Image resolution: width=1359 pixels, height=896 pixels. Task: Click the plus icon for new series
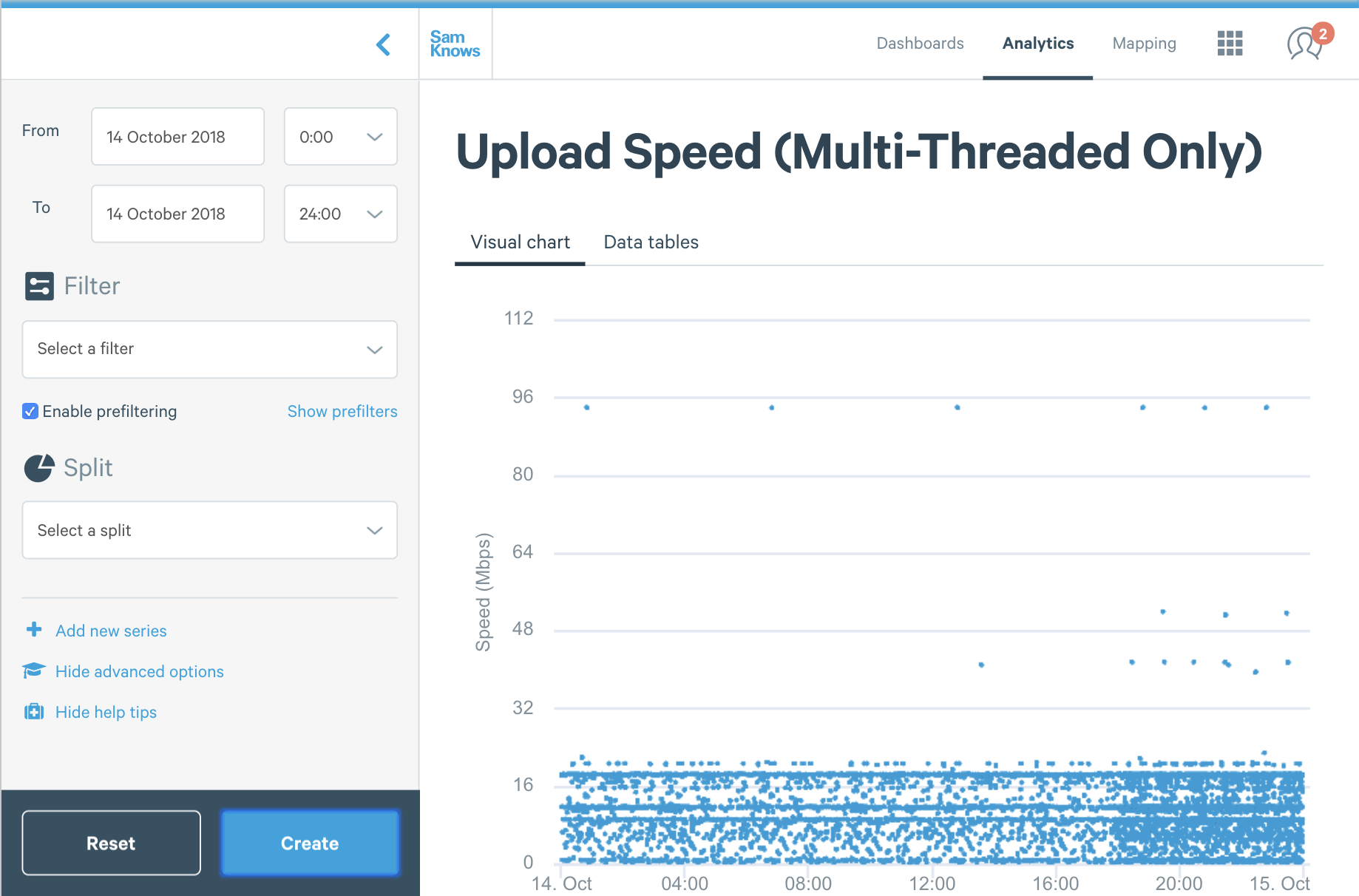pos(34,630)
